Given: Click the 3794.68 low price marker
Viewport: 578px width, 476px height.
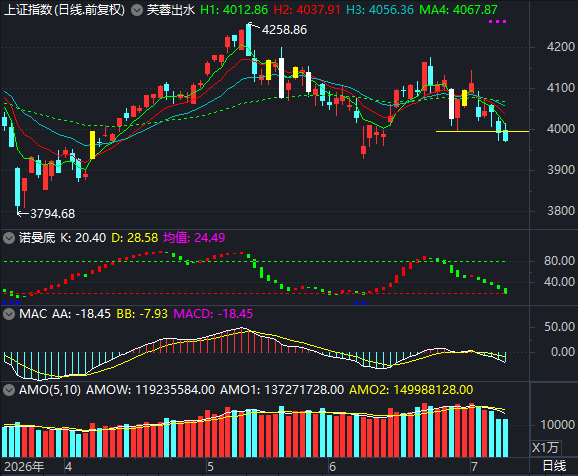Looking at the screenshot, I should 53,213.
